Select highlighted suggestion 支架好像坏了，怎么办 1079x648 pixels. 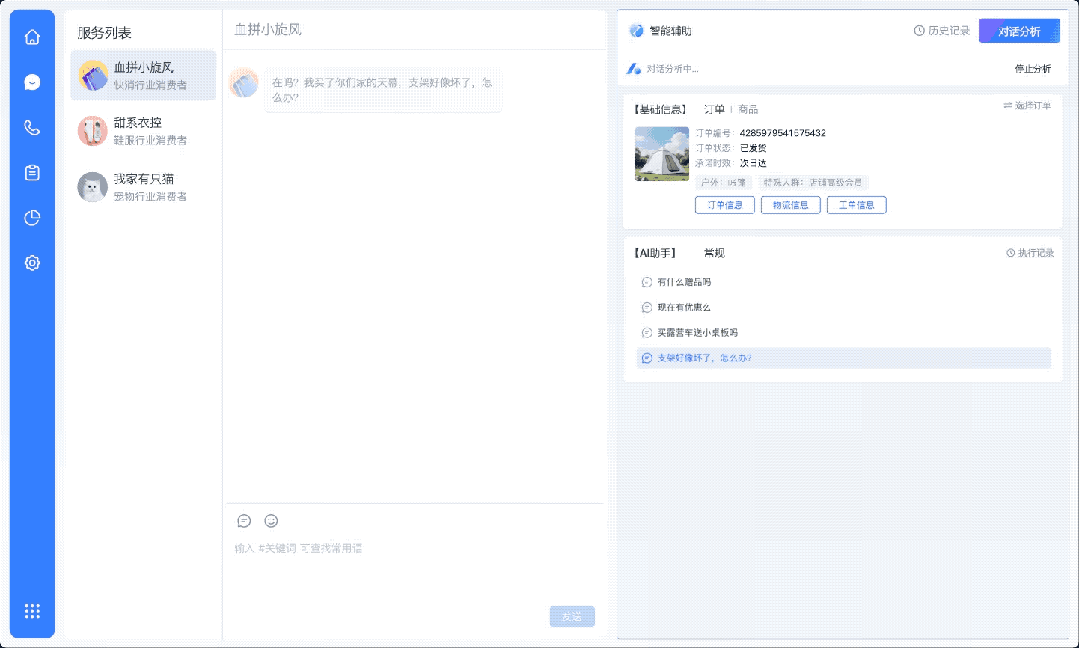844,358
